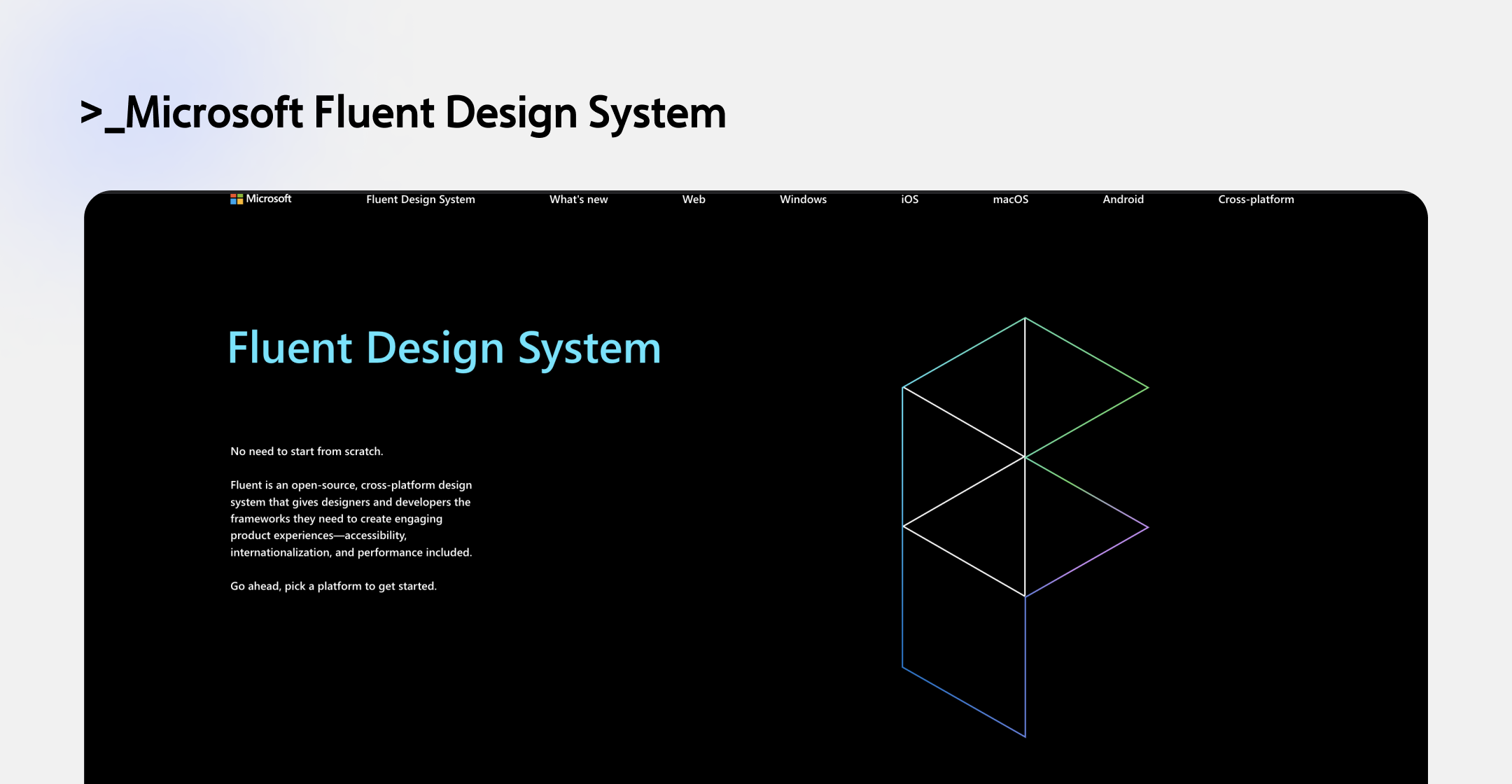
Task: Click the paragraph describing Fluent as open-source
Action: tap(351, 519)
